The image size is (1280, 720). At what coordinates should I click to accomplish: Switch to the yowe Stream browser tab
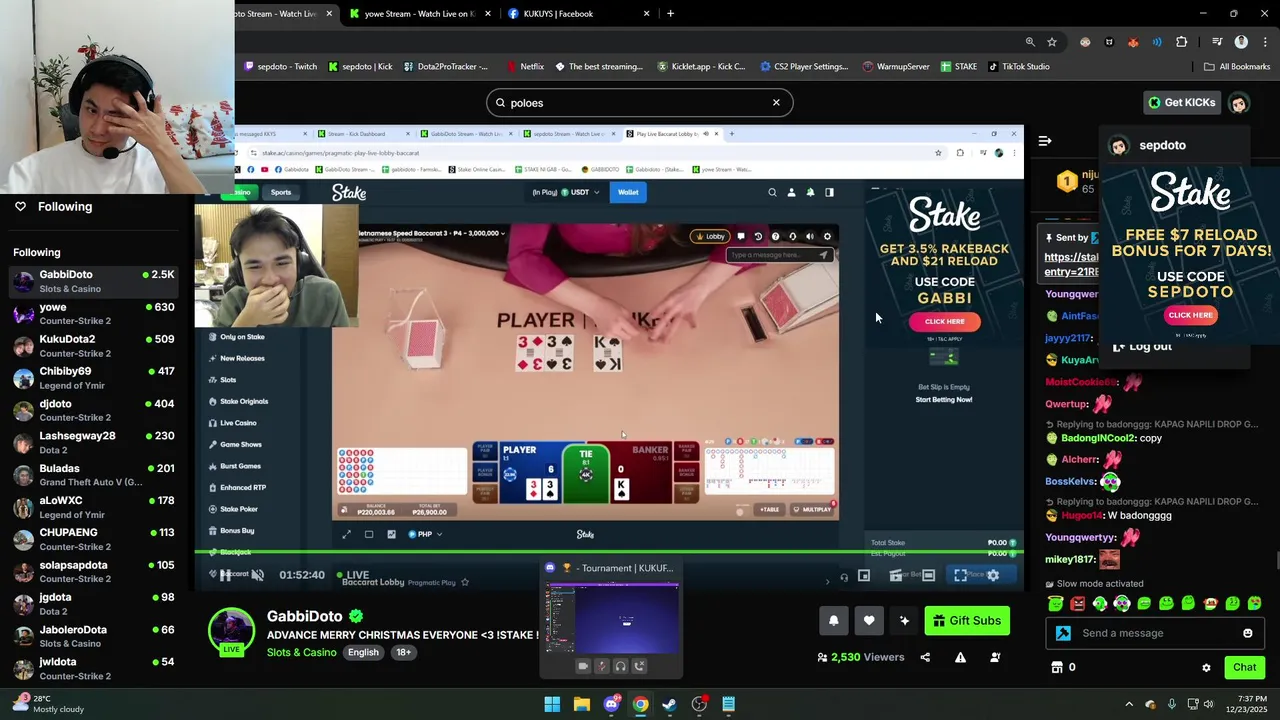click(x=418, y=14)
